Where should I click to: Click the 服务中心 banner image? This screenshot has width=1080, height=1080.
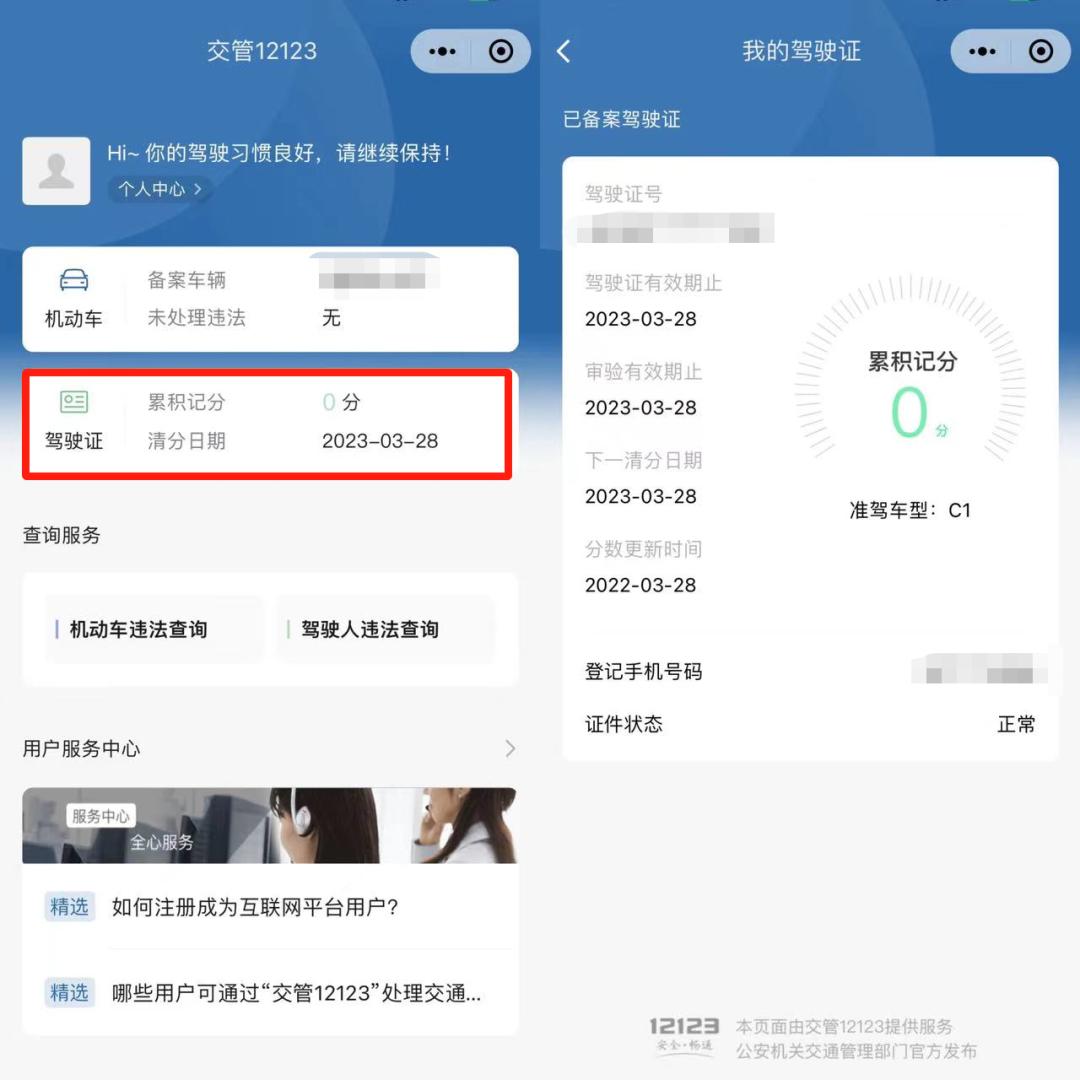270,825
